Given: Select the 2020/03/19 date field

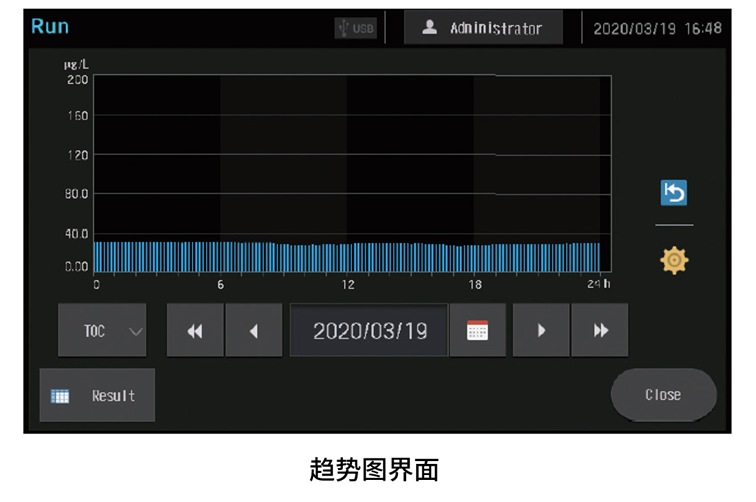Looking at the screenshot, I should pos(369,331).
